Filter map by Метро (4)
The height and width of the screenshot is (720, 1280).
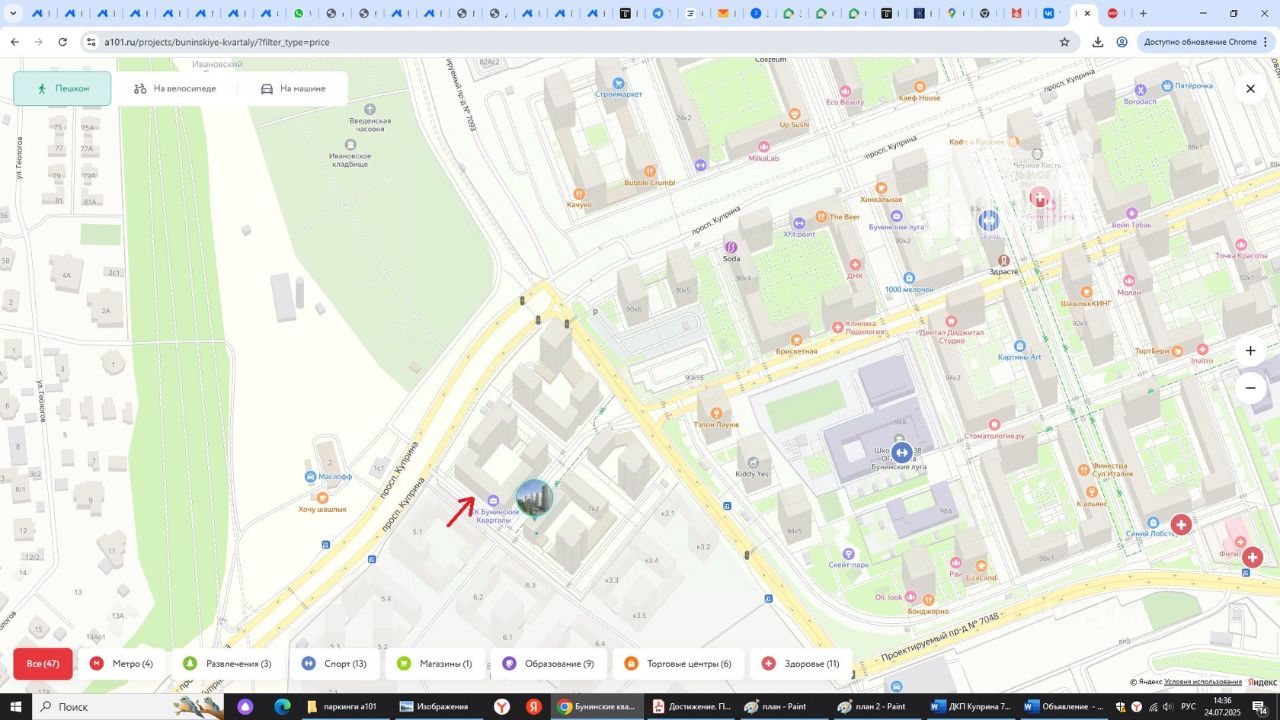coord(122,664)
